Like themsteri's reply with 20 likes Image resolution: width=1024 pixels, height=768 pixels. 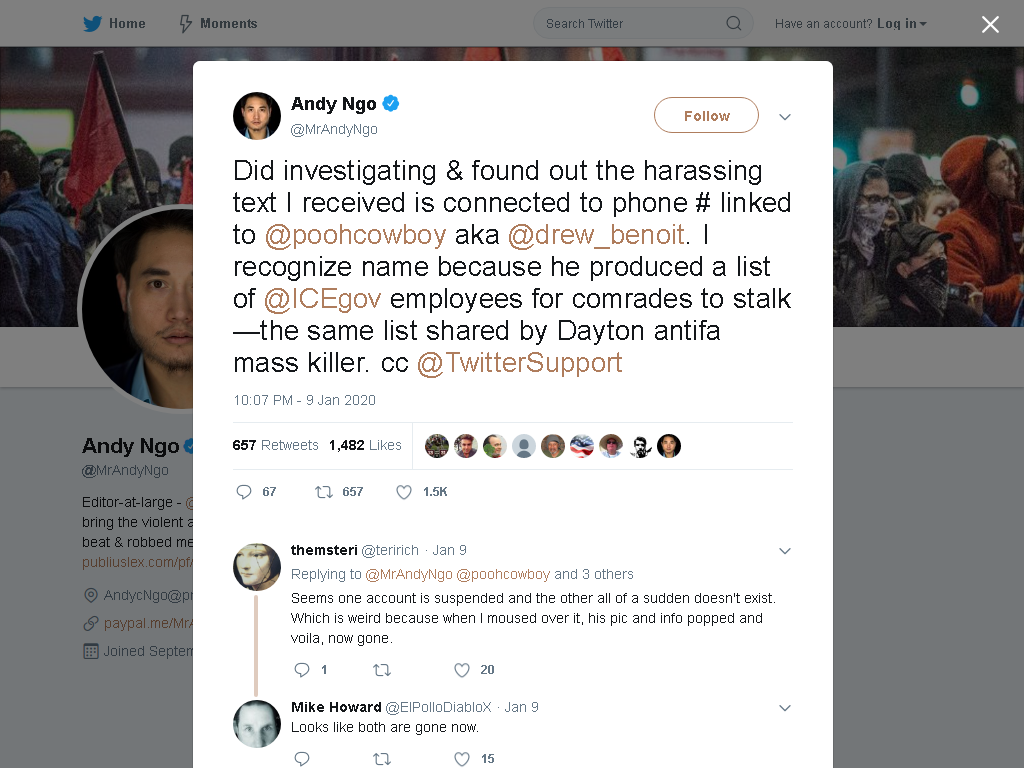click(462, 669)
